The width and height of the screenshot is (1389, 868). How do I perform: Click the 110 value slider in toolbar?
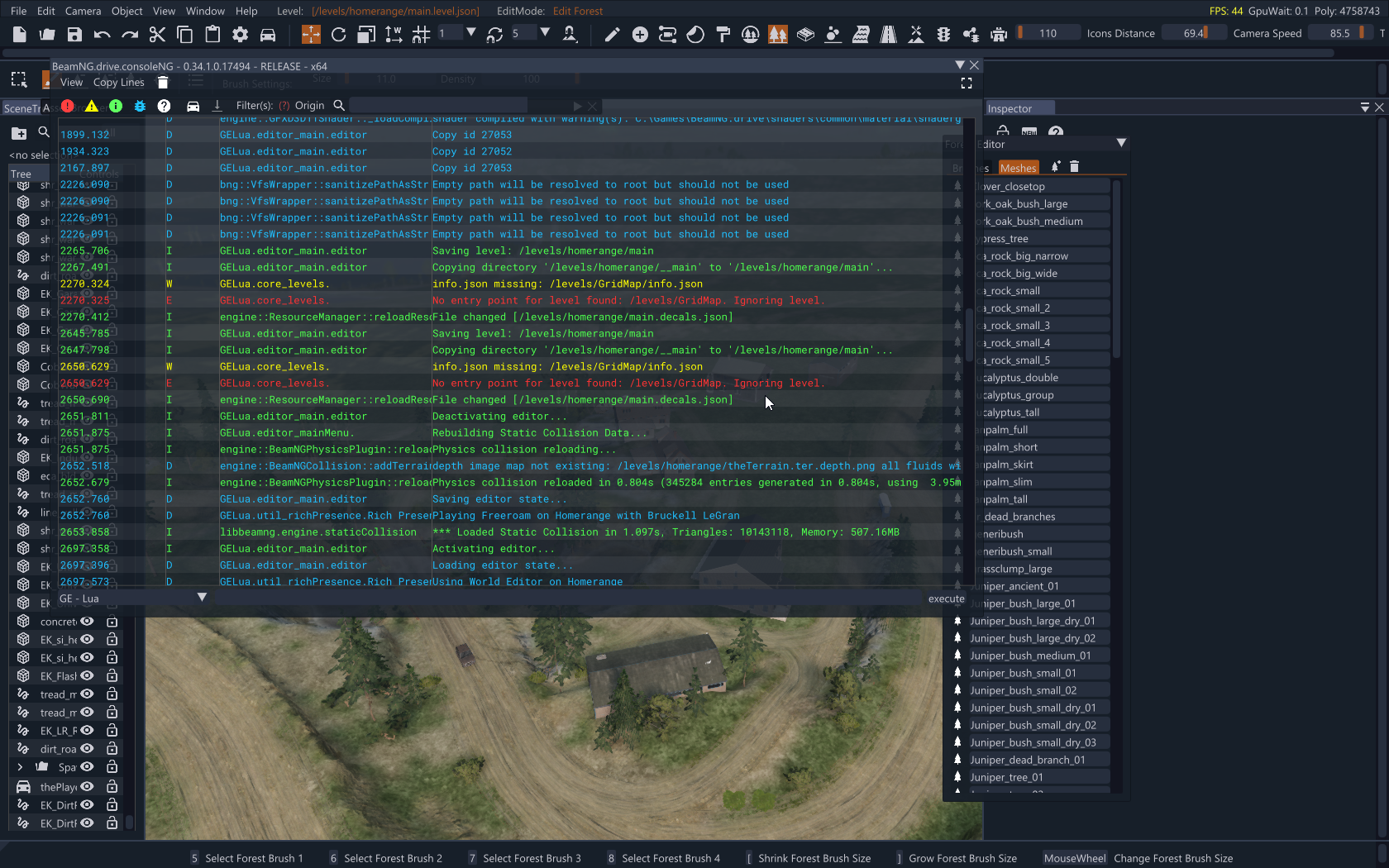point(1048,33)
